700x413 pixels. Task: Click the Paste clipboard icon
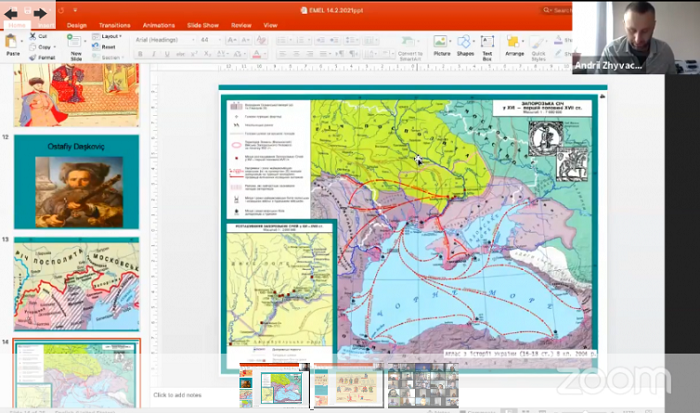tap(12, 42)
